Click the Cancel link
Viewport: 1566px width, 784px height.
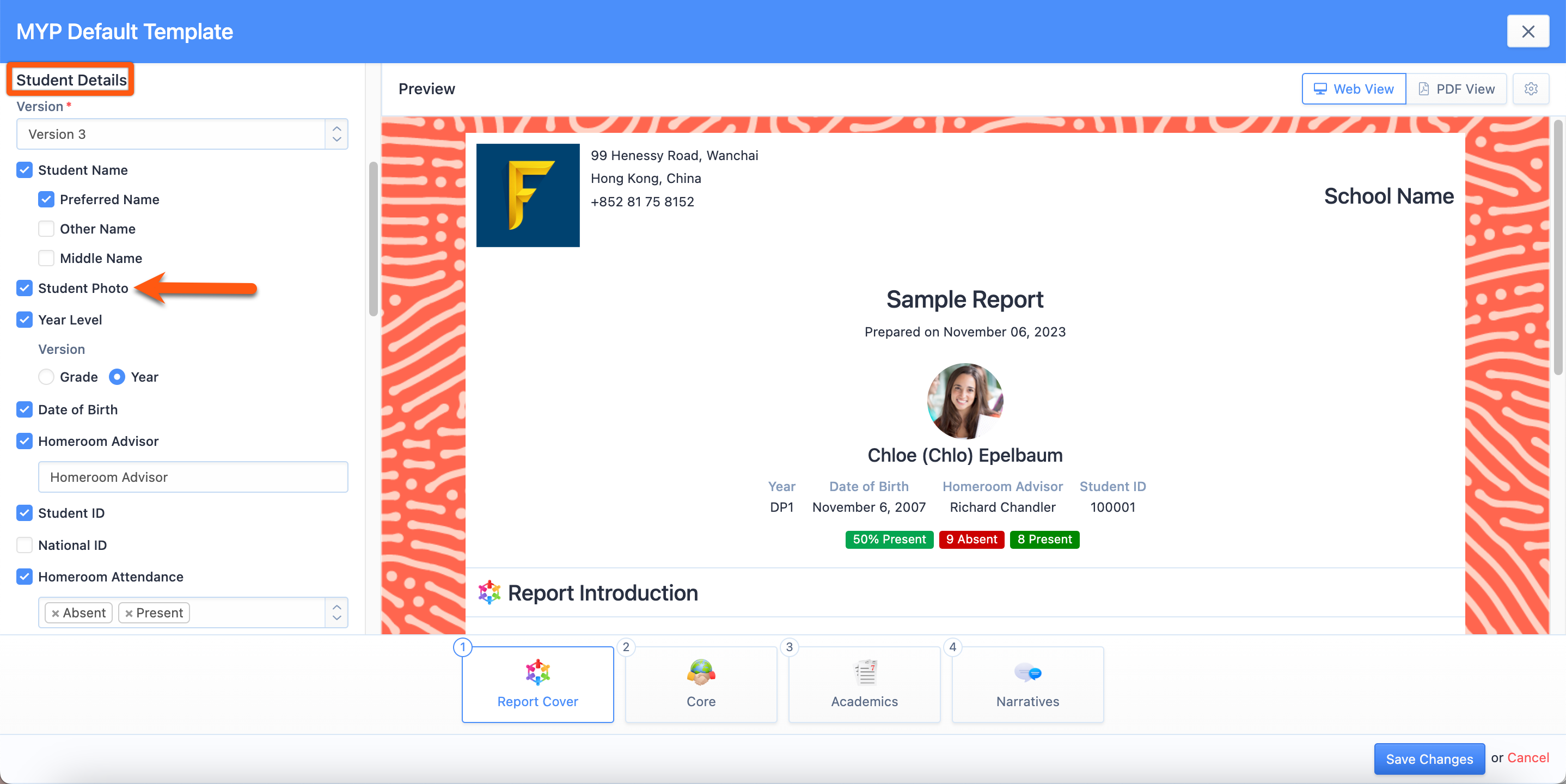click(x=1528, y=757)
